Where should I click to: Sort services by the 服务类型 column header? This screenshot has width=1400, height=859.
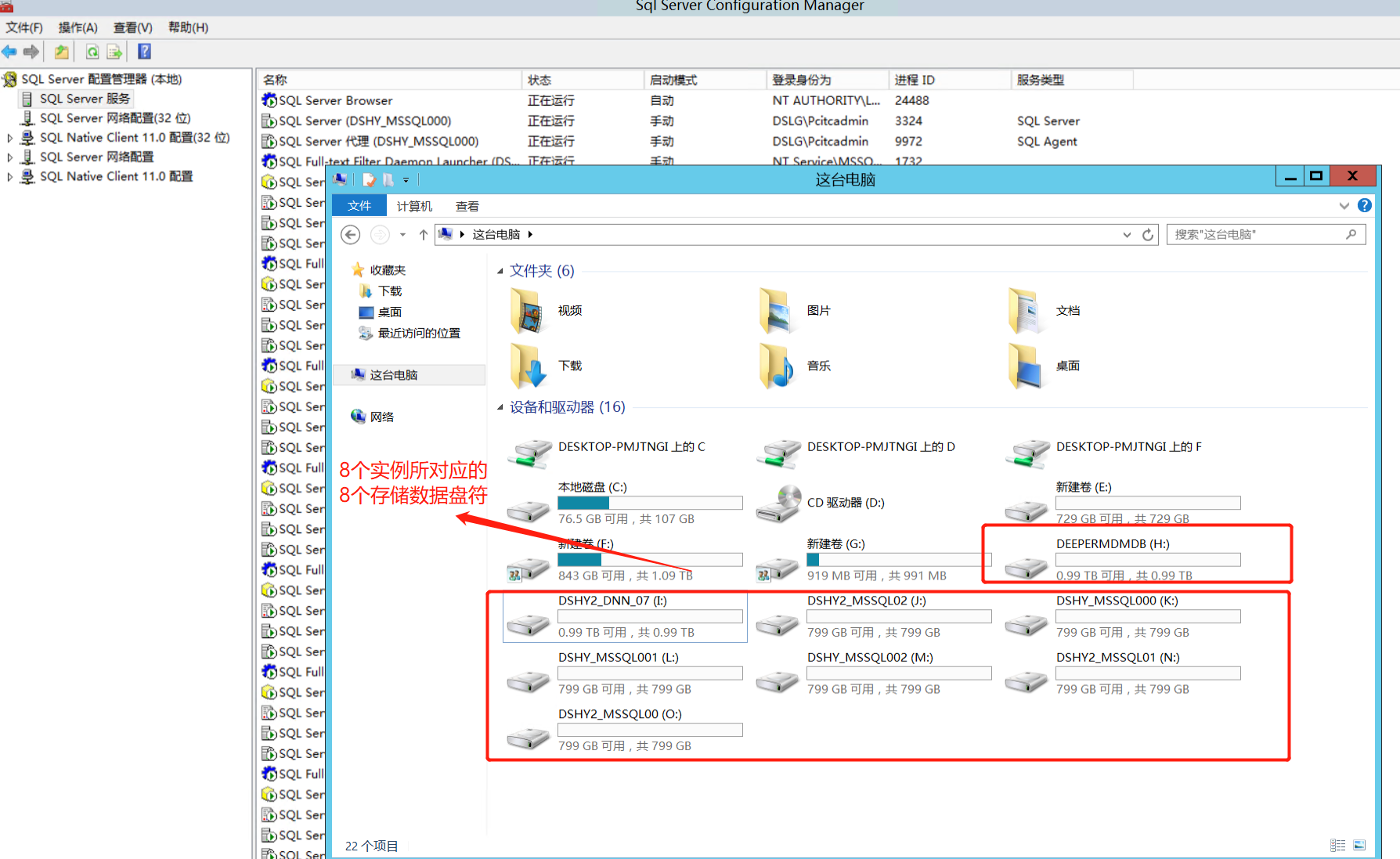coord(1072,80)
